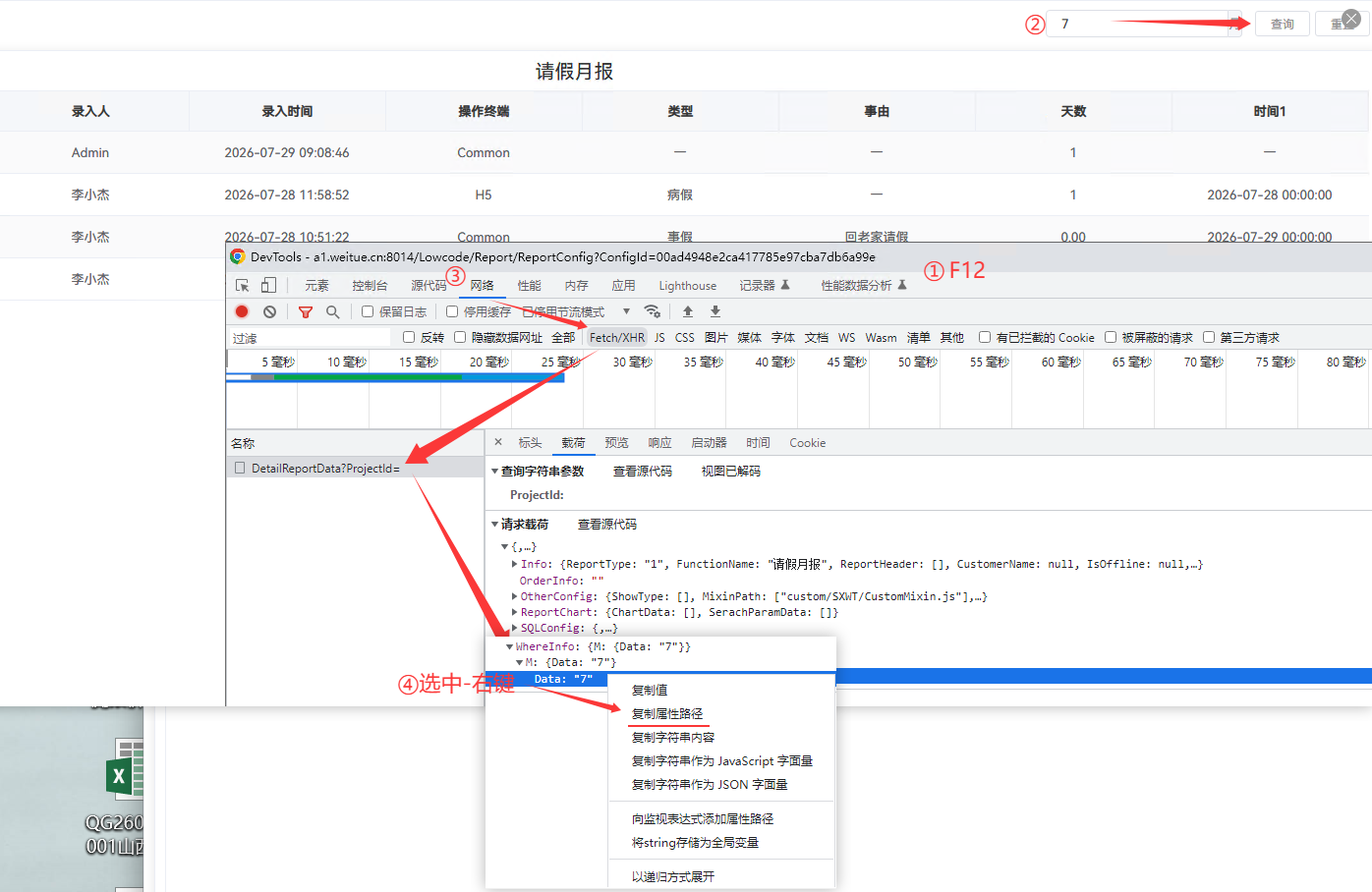
Task: Enable 隐藏数据网址 checkbox
Action: coord(460,337)
